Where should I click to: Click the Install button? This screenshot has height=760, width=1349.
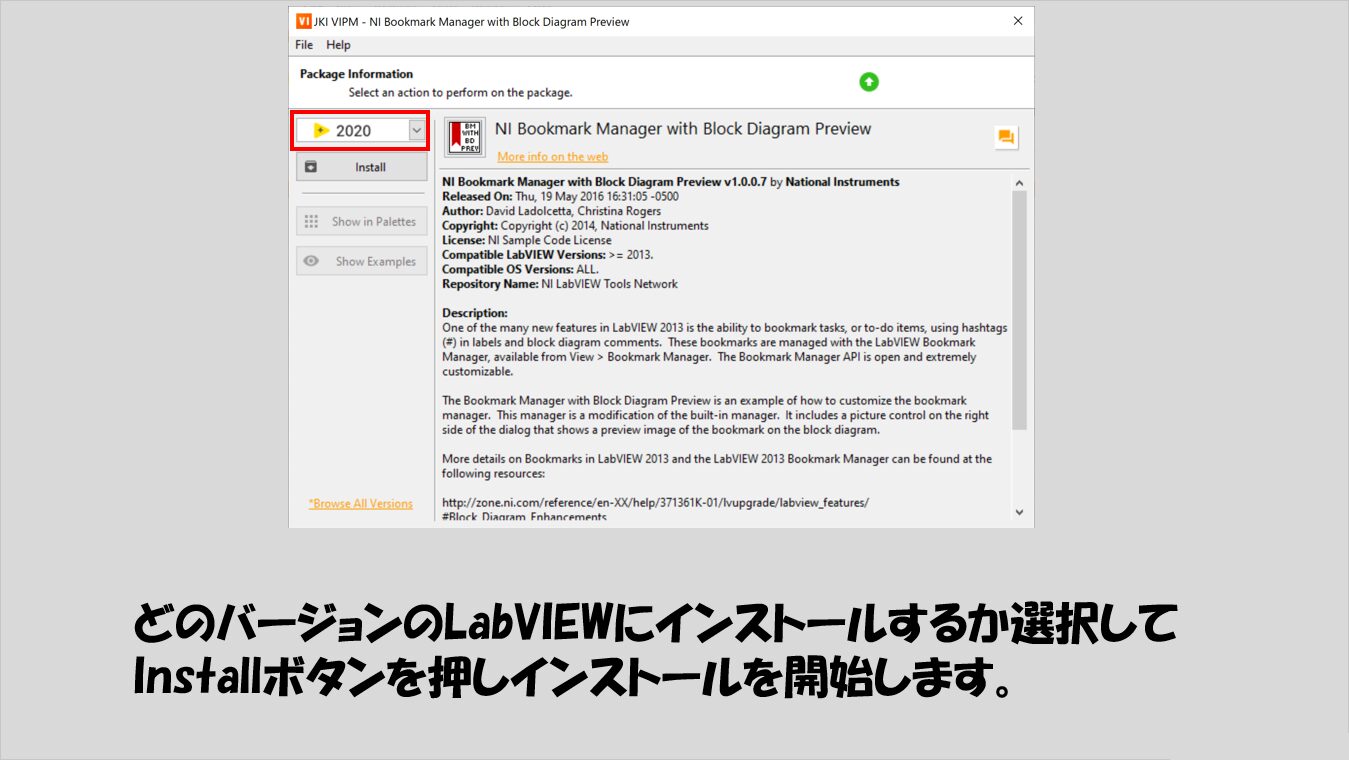(x=361, y=167)
